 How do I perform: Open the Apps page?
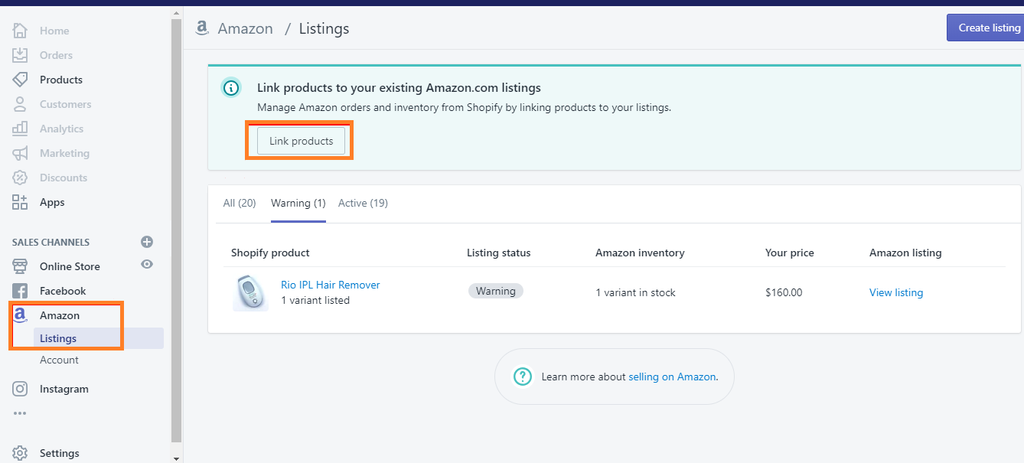click(52, 202)
